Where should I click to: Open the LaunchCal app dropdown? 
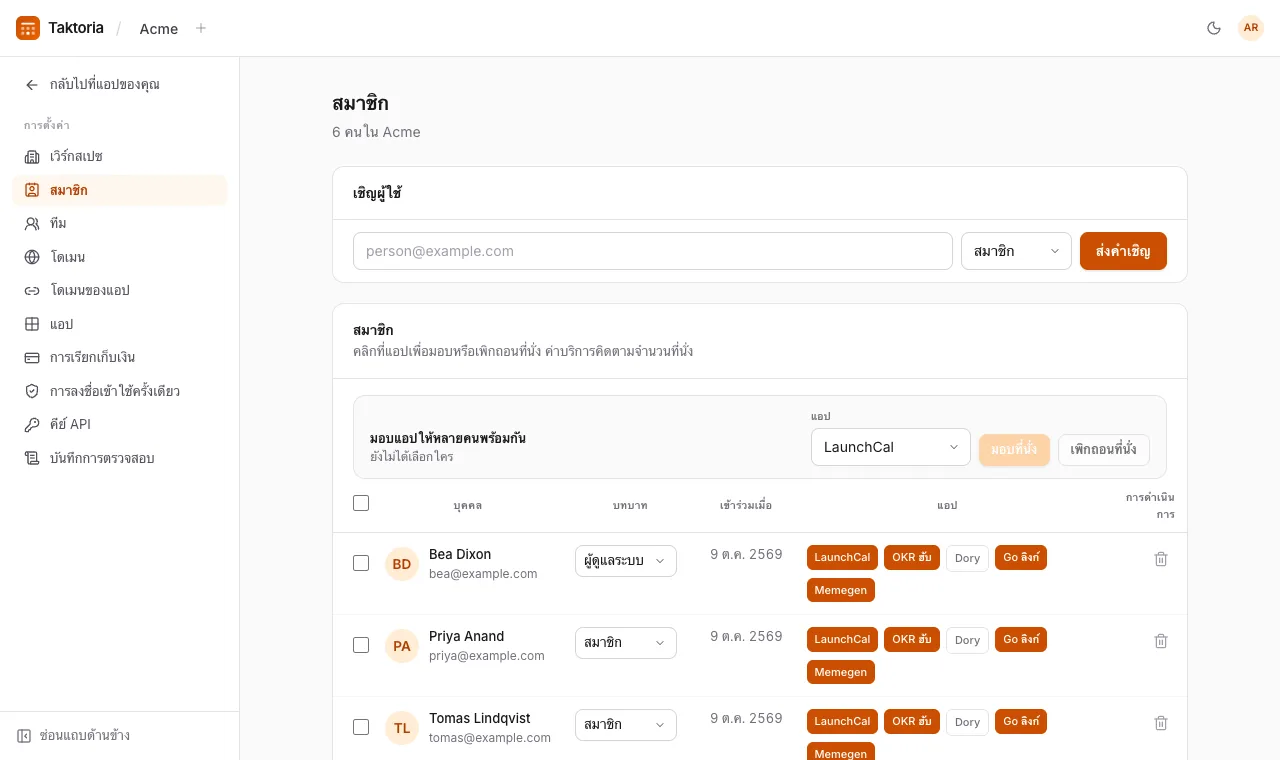[891, 447]
